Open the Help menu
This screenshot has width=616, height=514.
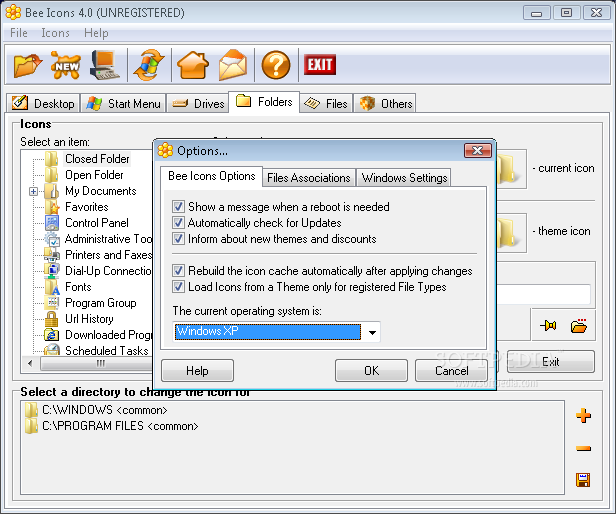click(96, 33)
